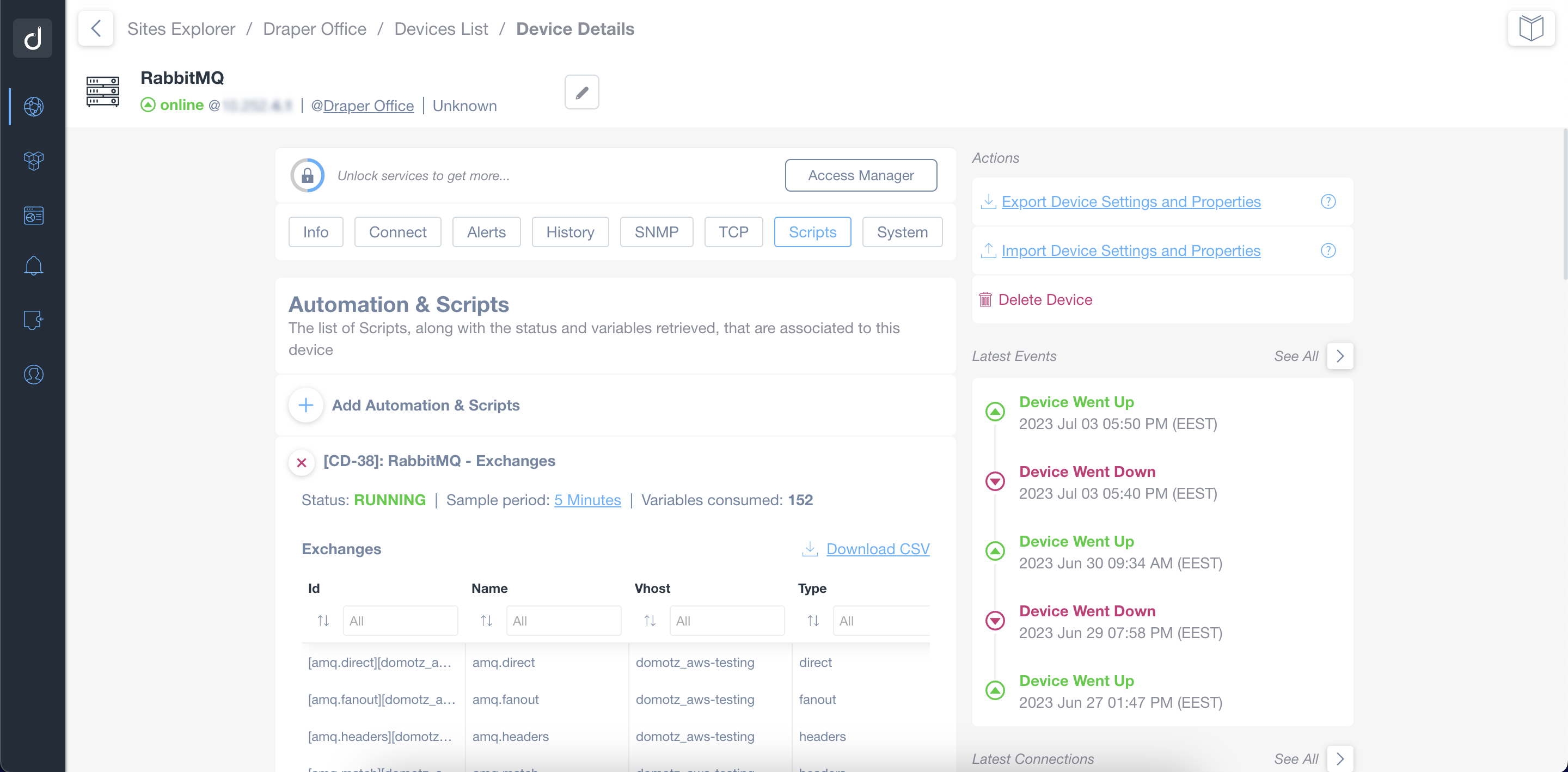
Task: Click the 2023 Jul 03 05:40 PM Device Went Down icon
Action: click(995, 481)
